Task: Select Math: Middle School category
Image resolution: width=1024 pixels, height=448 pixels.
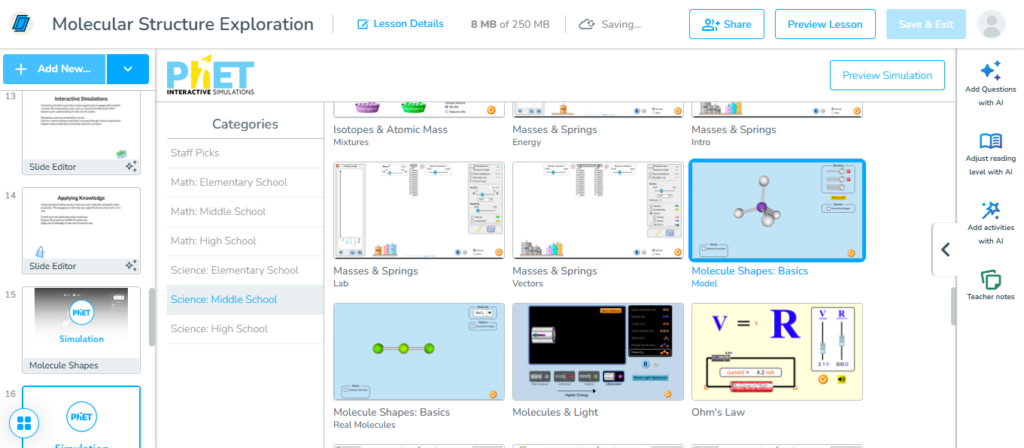Action: coord(245,212)
